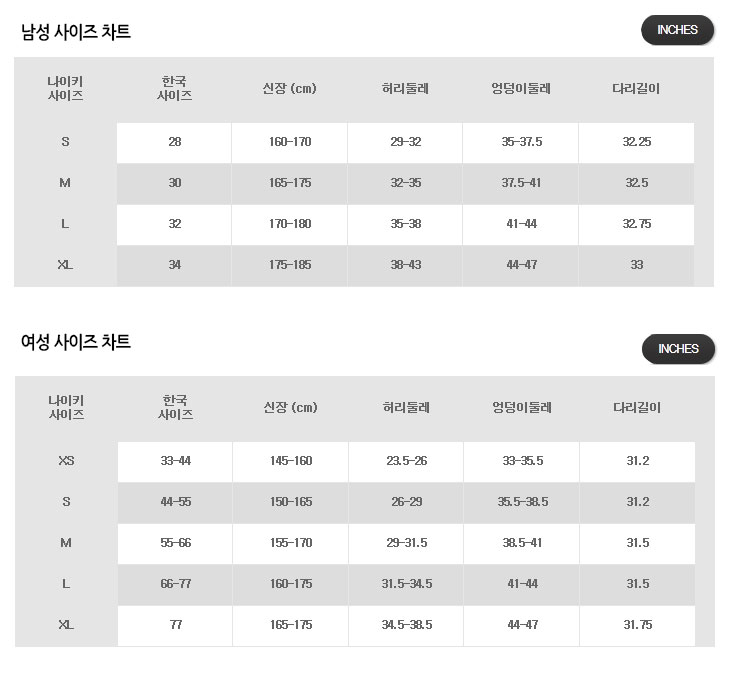Select men's leg length 33 cell
The width and height of the screenshot is (730, 680).
click(637, 265)
